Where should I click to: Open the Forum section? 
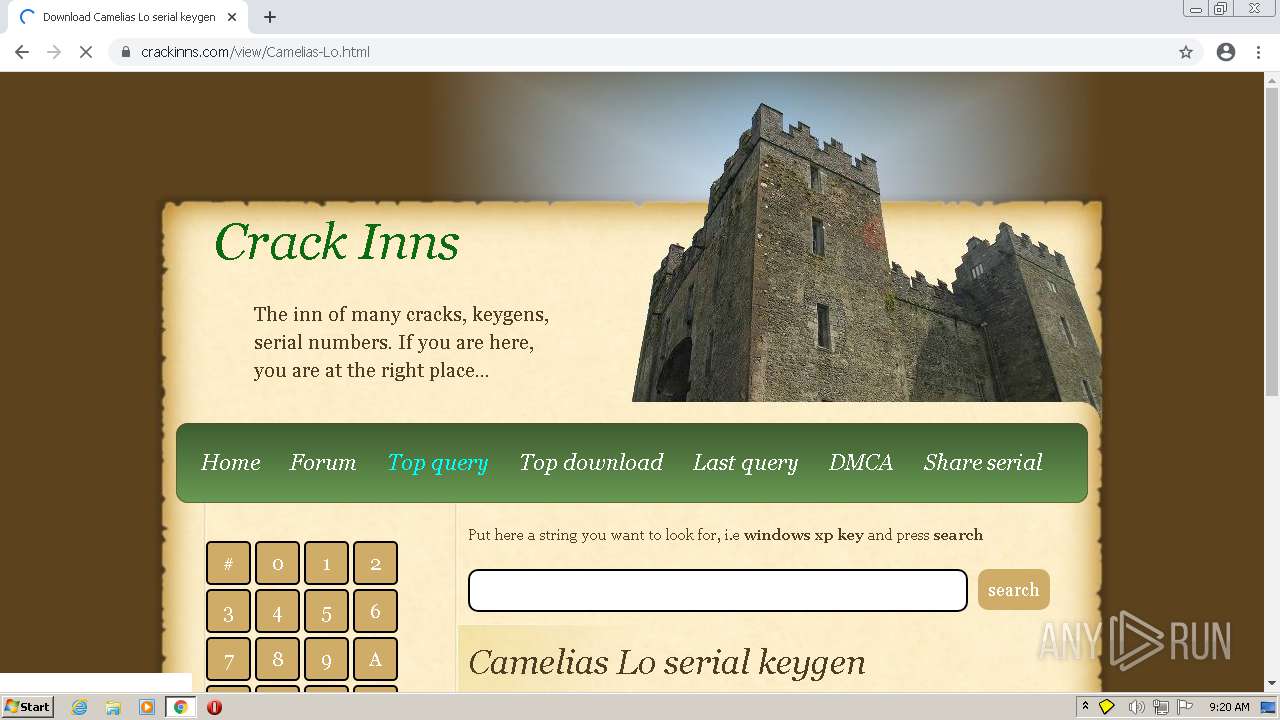click(x=323, y=462)
